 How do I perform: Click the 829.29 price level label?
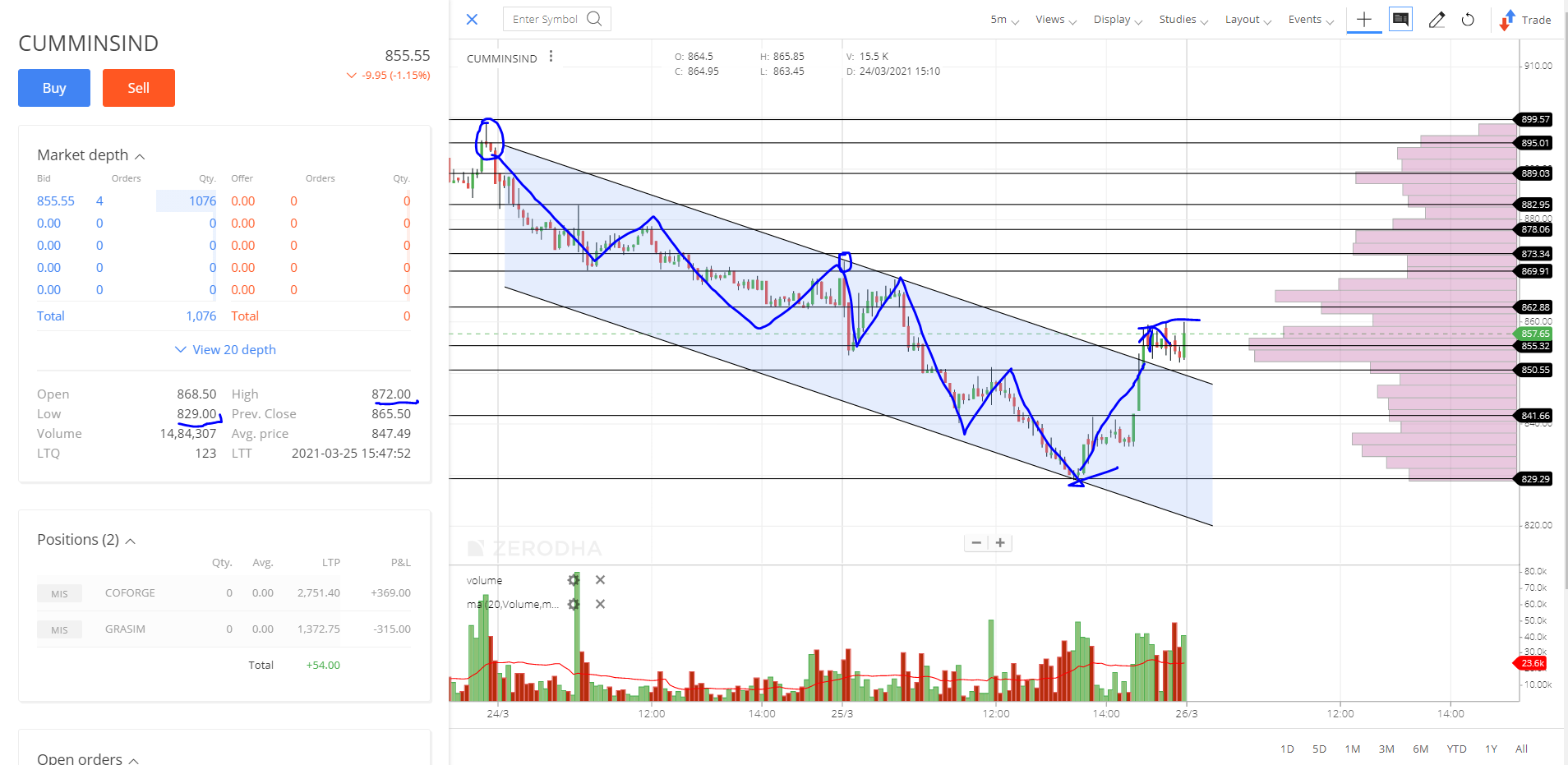click(1533, 479)
